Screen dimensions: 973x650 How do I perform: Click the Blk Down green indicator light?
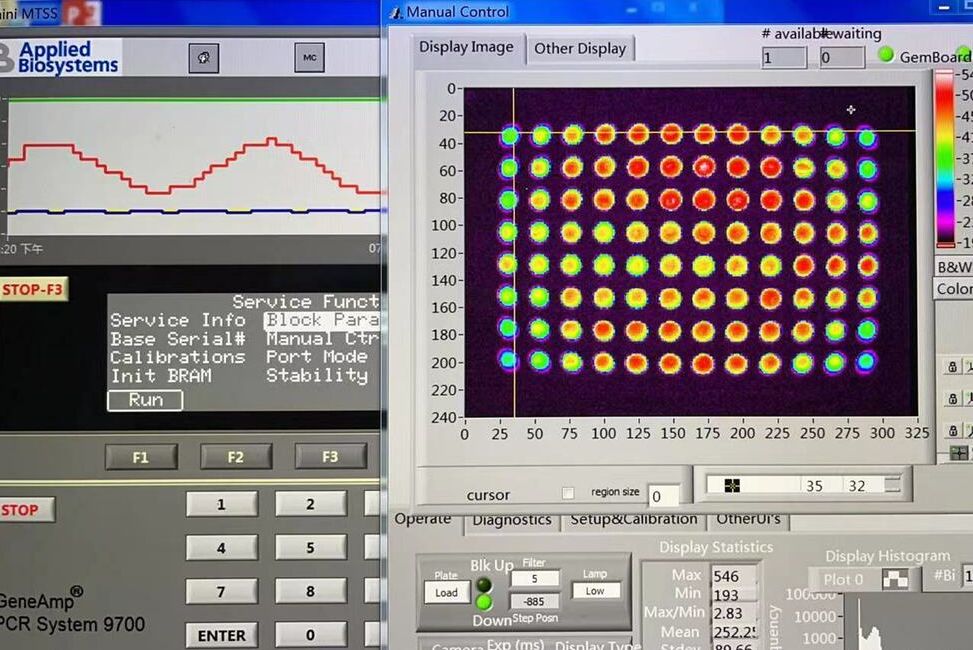point(483,602)
